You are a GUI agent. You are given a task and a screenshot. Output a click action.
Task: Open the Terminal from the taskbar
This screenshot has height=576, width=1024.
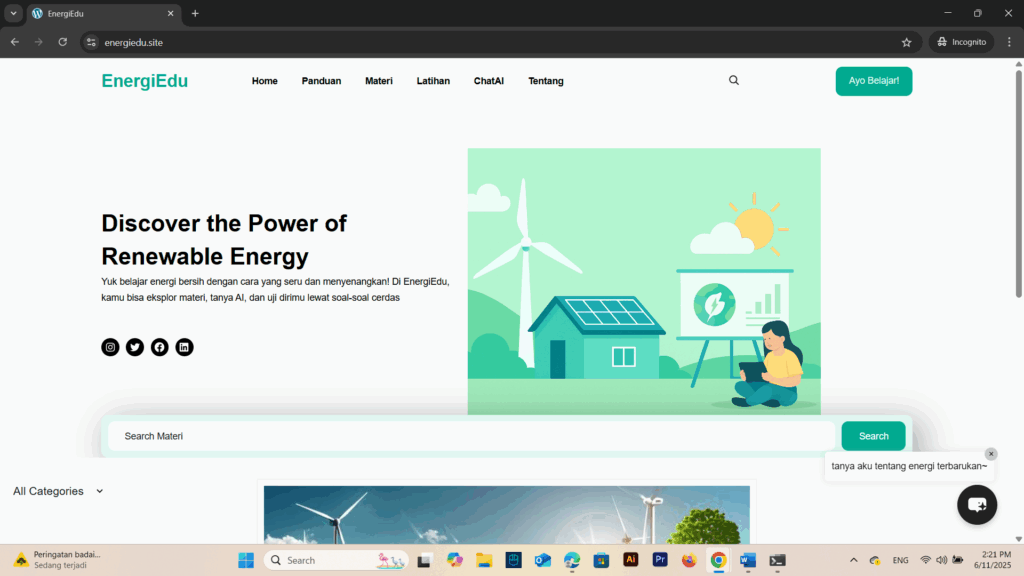pyautogui.click(x=777, y=560)
